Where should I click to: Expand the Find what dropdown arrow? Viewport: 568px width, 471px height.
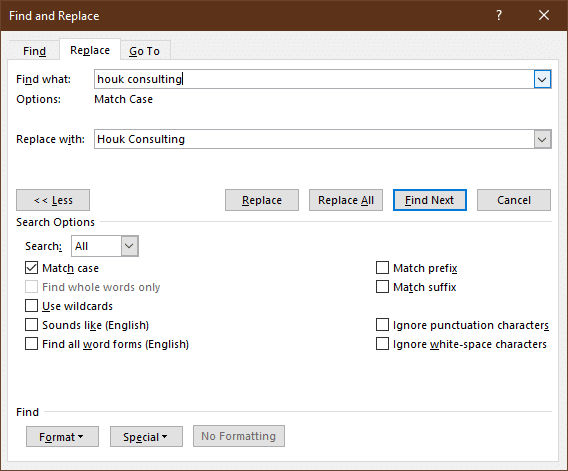tap(542, 79)
